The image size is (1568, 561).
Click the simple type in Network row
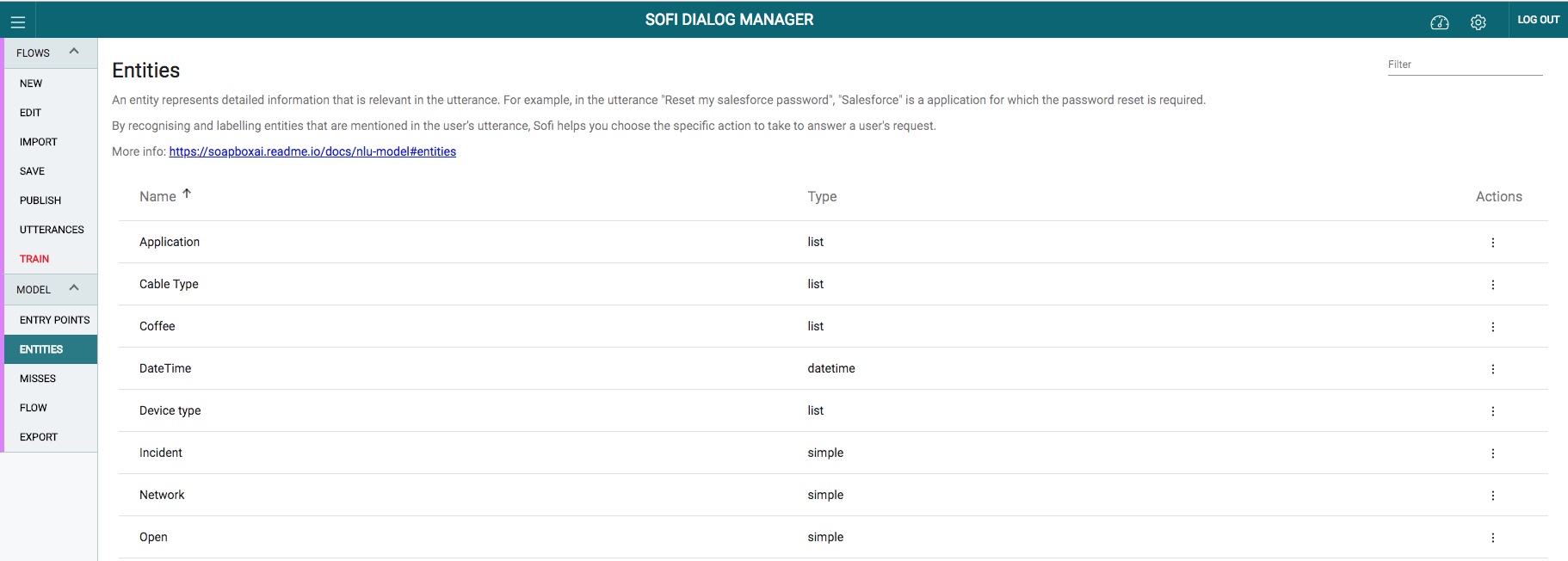(825, 496)
